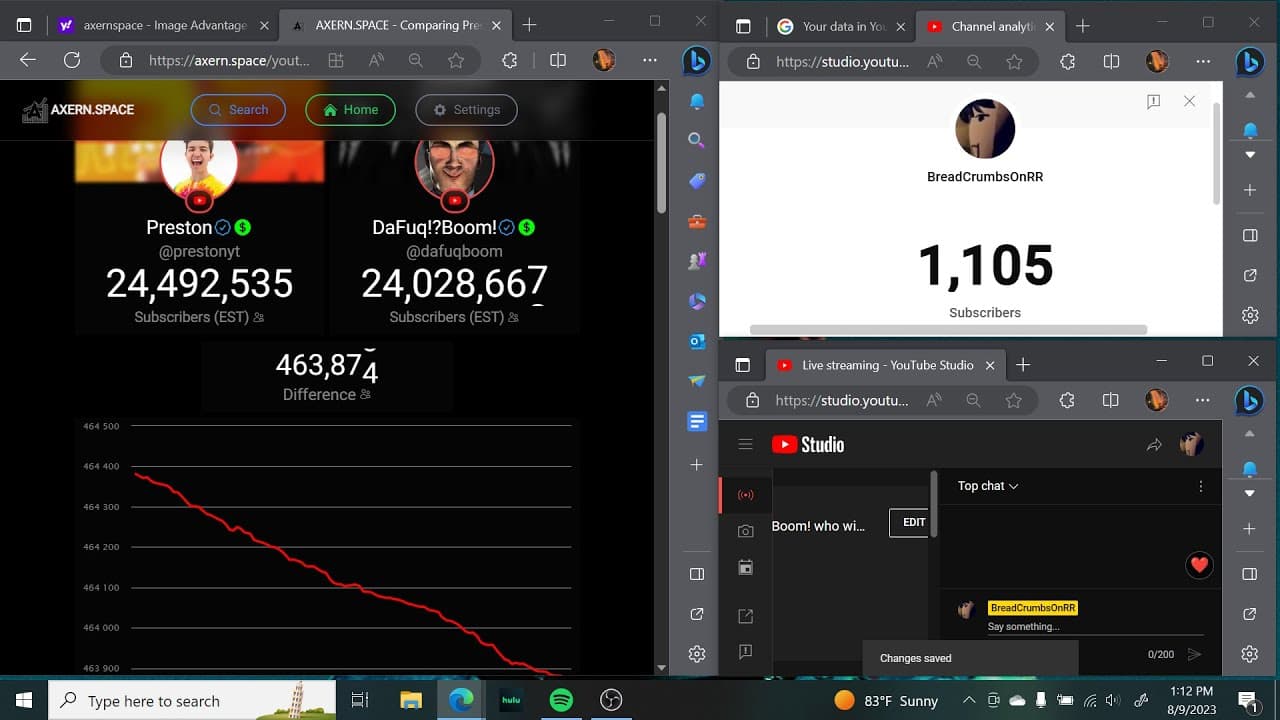Show hidden system tray icons
The width and height of the screenshot is (1280, 720).
pos(968,700)
